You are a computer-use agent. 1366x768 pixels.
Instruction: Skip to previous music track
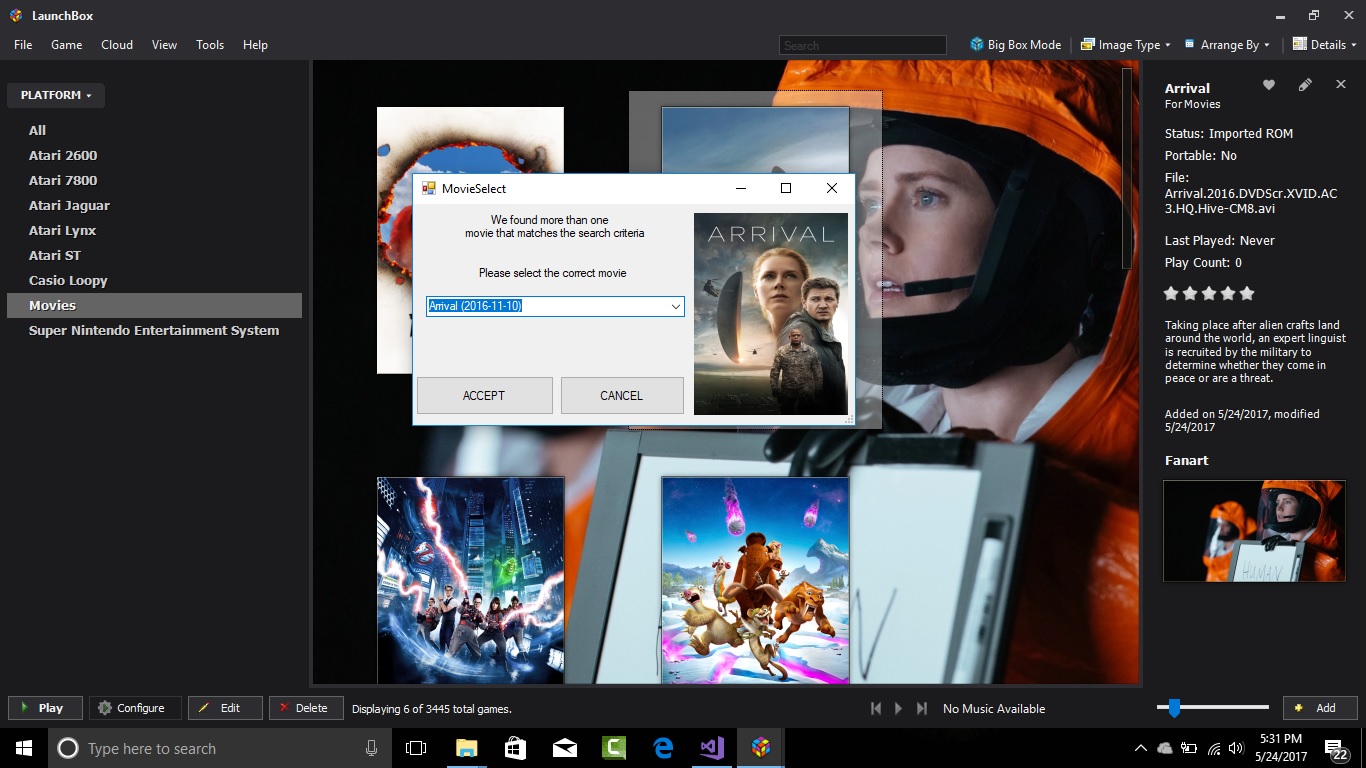876,708
